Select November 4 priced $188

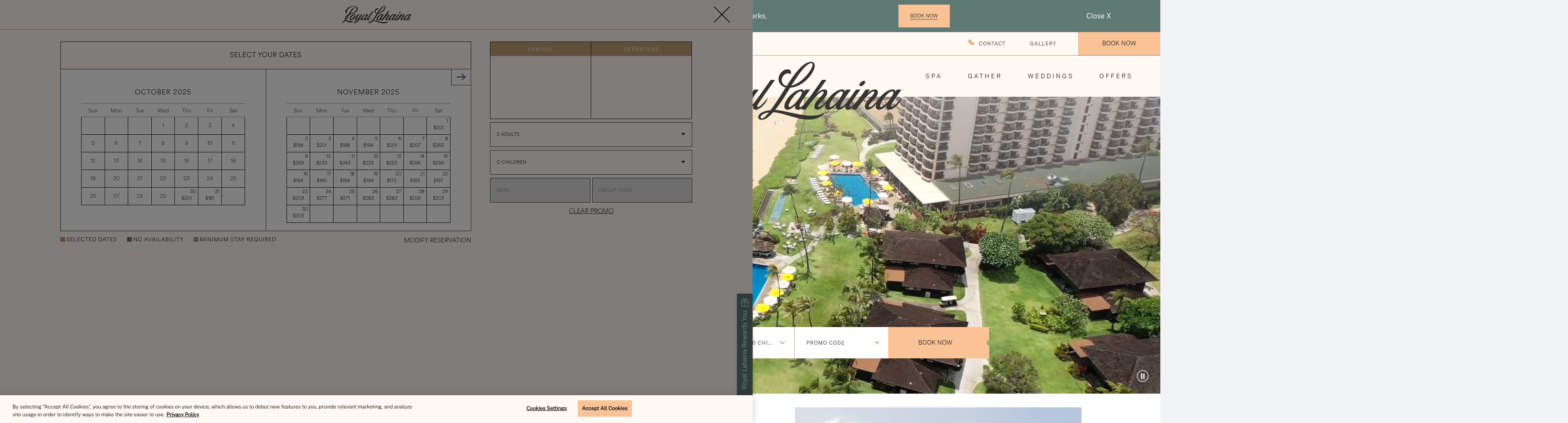click(x=345, y=143)
